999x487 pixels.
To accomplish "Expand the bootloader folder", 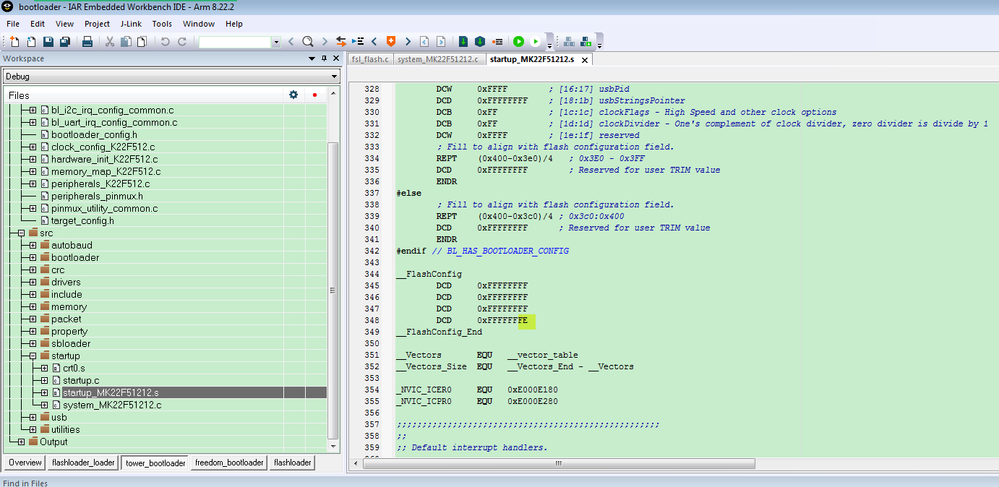I will [33, 258].
